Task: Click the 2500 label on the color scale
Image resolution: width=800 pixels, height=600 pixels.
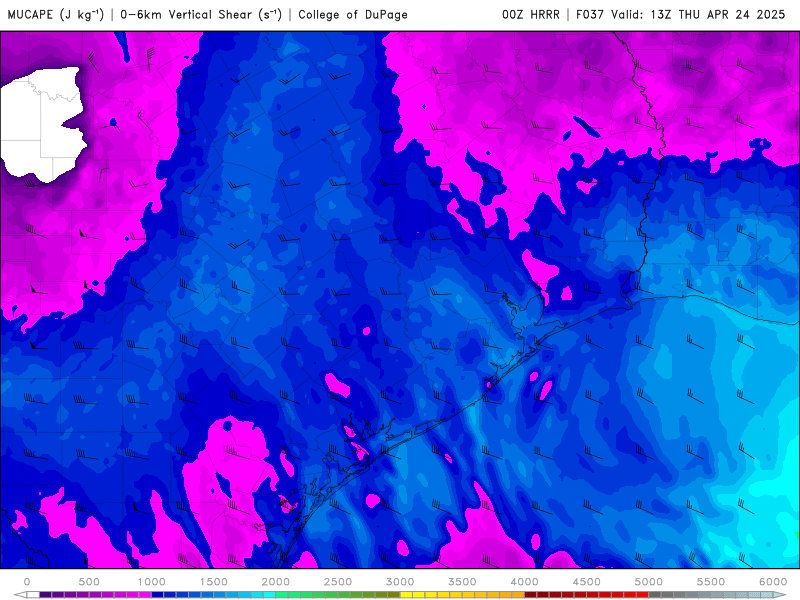Action: (338, 582)
